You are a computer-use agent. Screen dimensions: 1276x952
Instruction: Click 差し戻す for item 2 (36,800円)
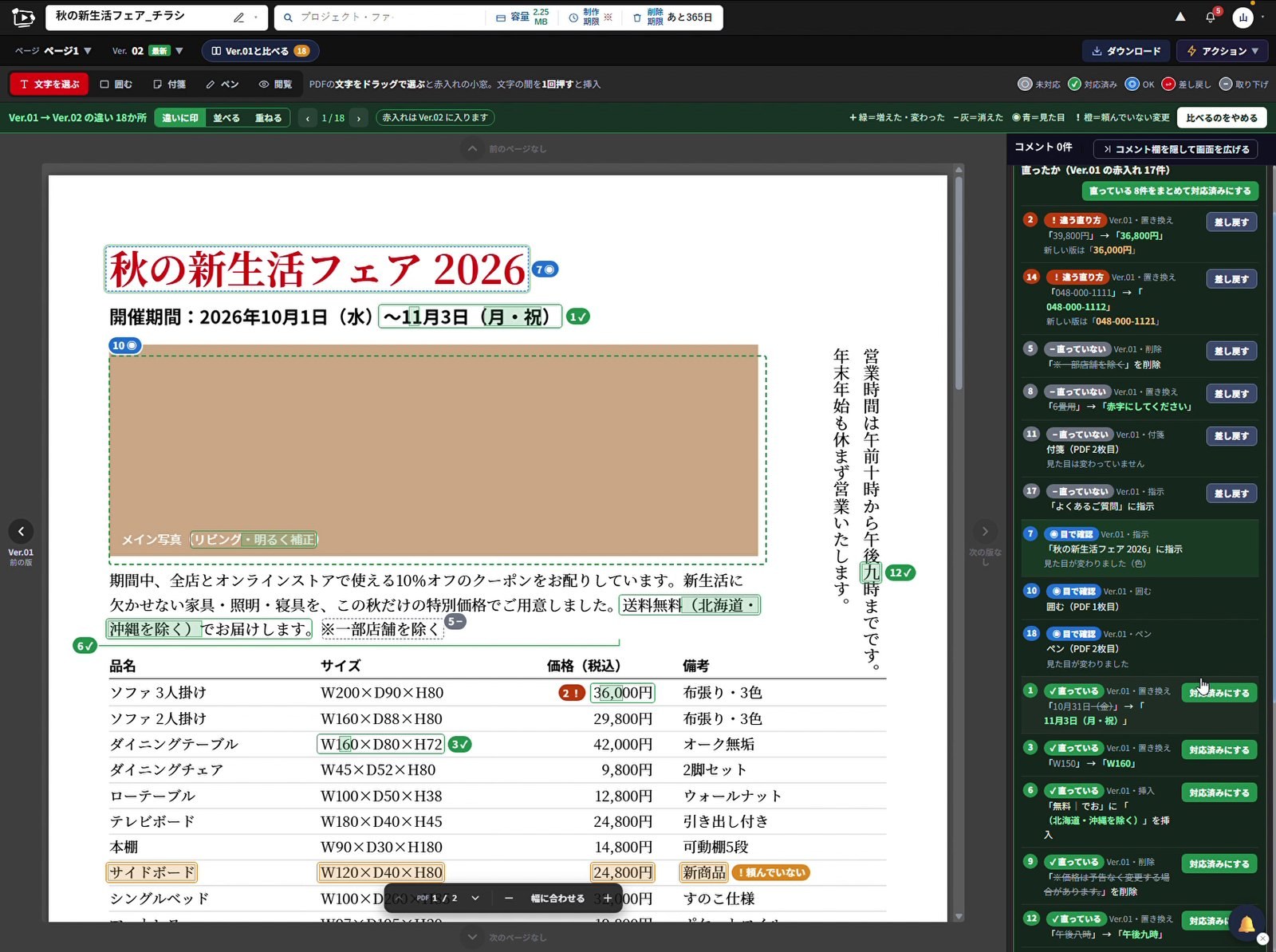pos(1231,222)
